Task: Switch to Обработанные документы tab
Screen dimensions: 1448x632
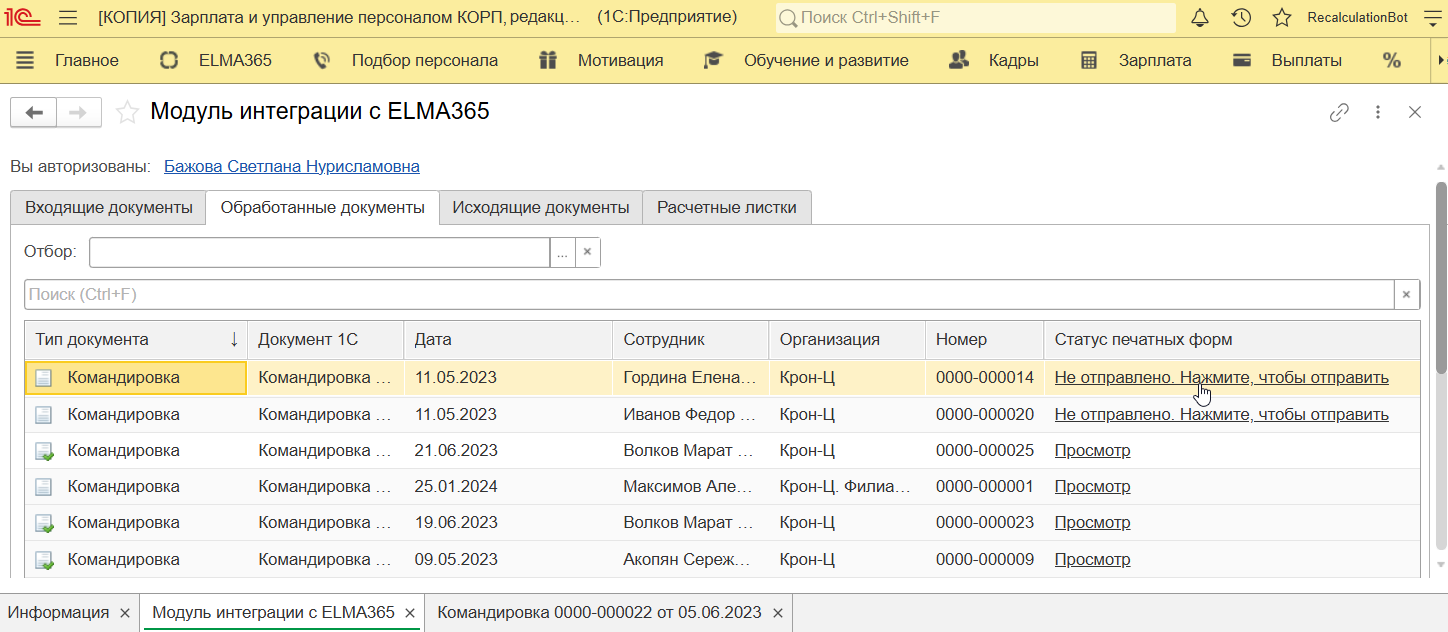Action: [x=322, y=207]
